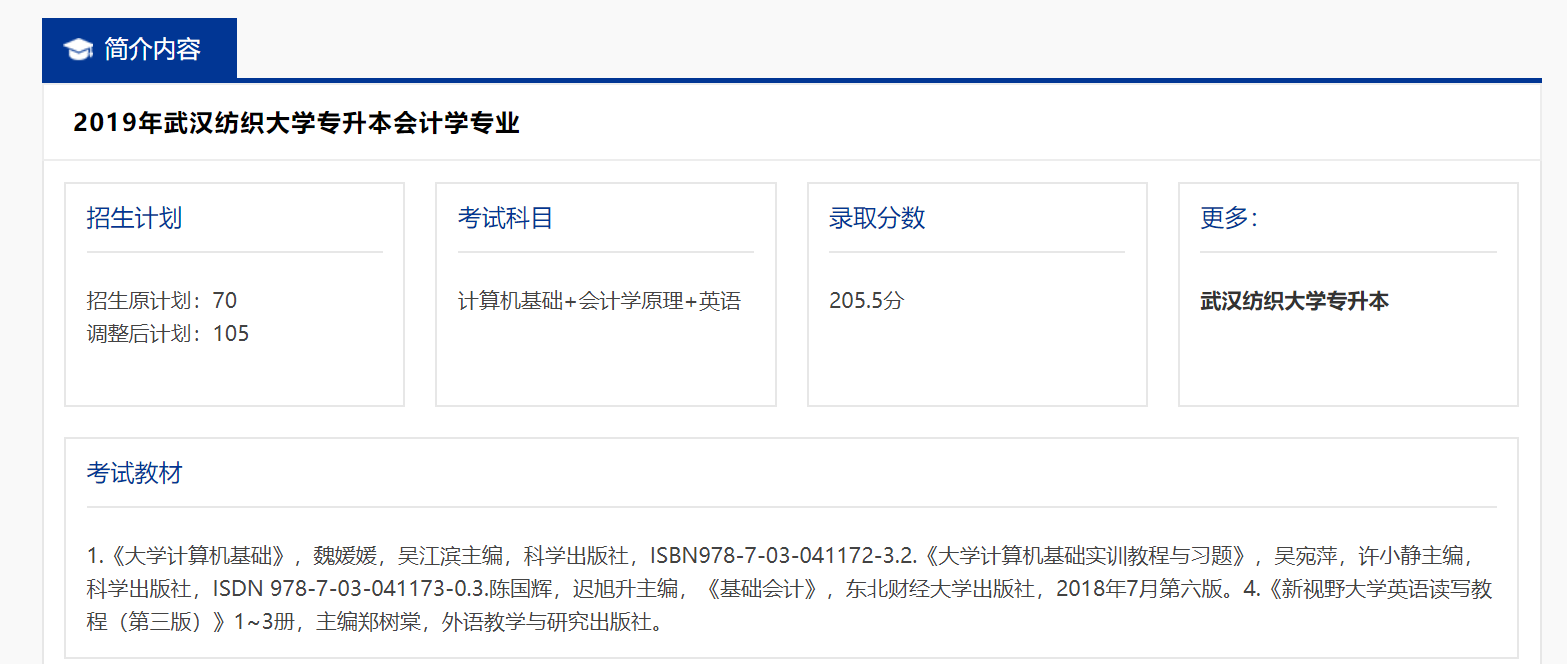The height and width of the screenshot is (664, 1567).
Task: Click the 录取分数 section heading
Action: point(875,217)
